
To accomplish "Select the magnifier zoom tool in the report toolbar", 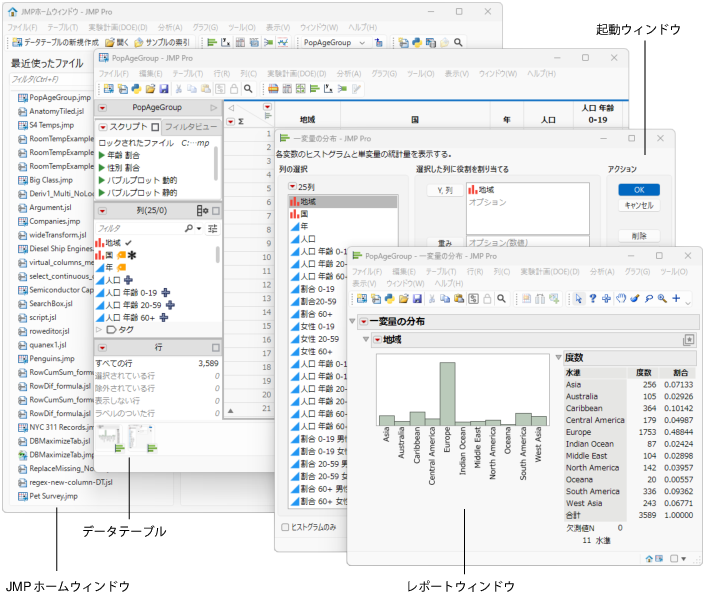I will 662,299.
